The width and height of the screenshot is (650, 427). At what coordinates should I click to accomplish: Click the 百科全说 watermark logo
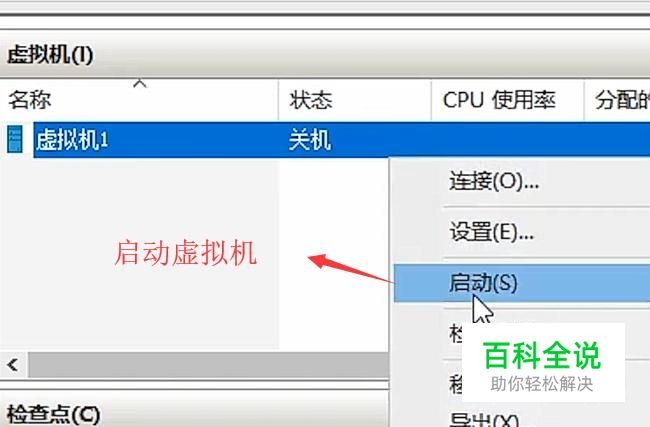tap(542, 355)
